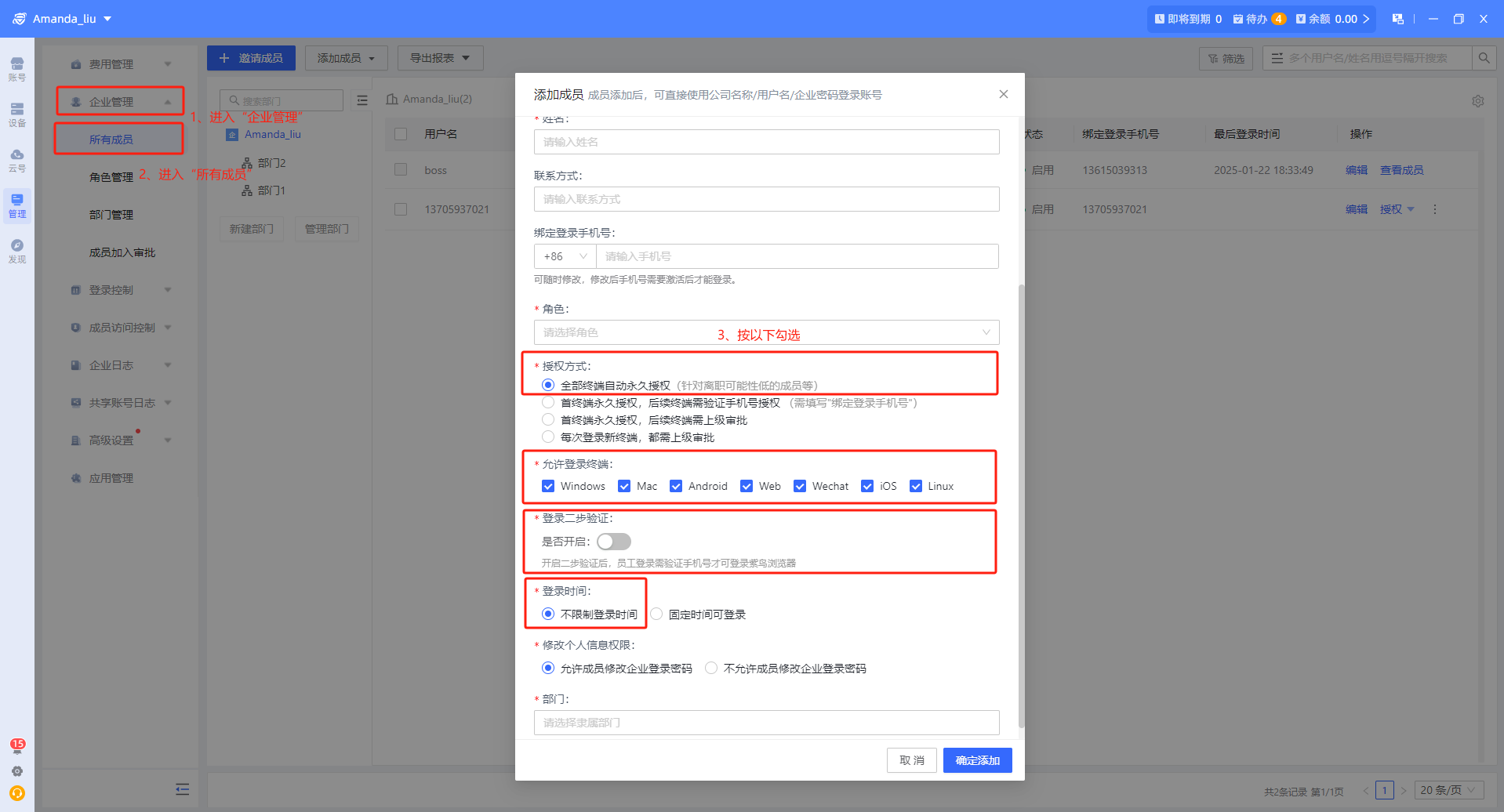
Task: Focus the 姓名 input field
Action: pos(766,142)
